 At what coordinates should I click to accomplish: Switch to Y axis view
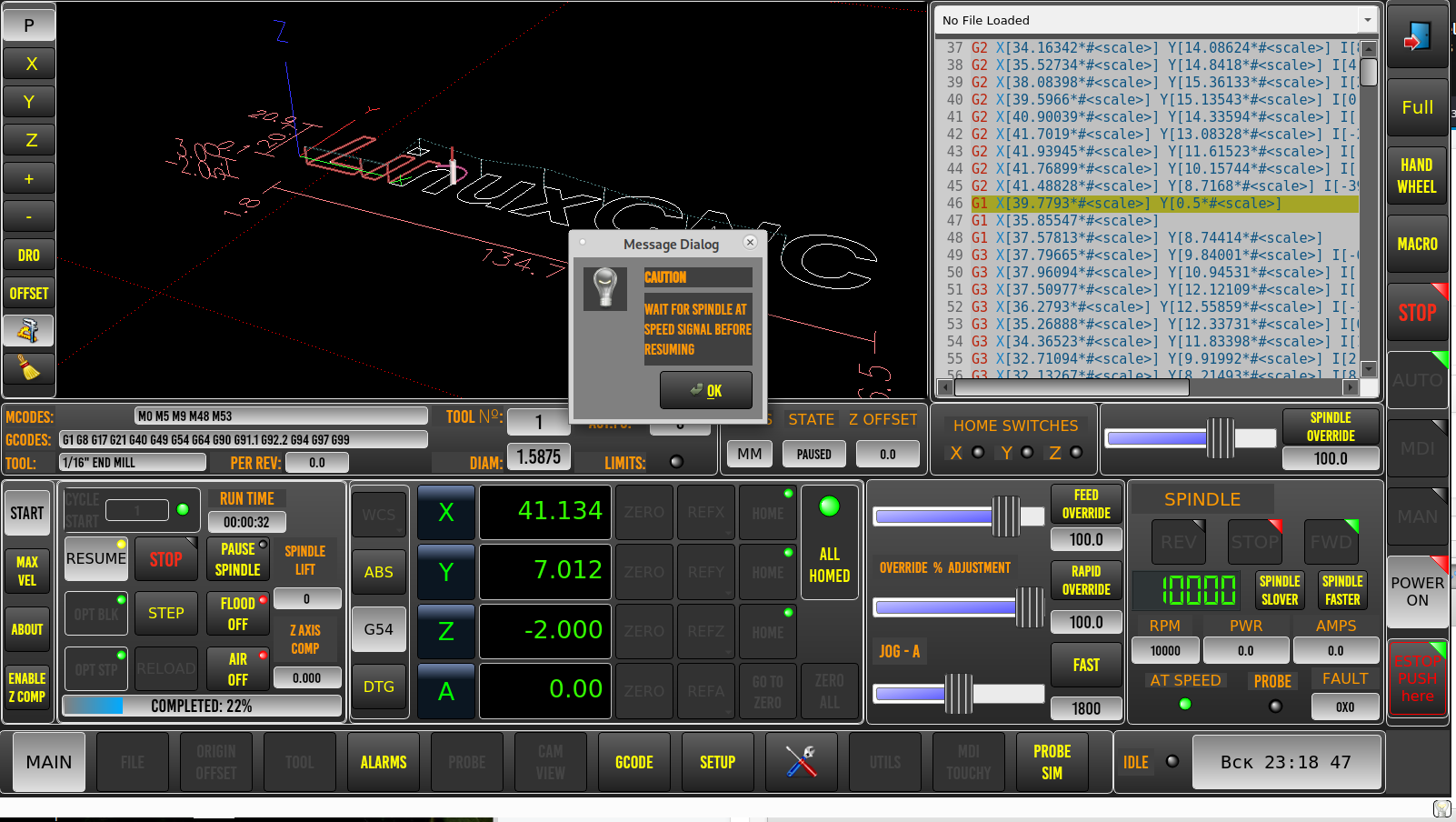coord(29,102)
